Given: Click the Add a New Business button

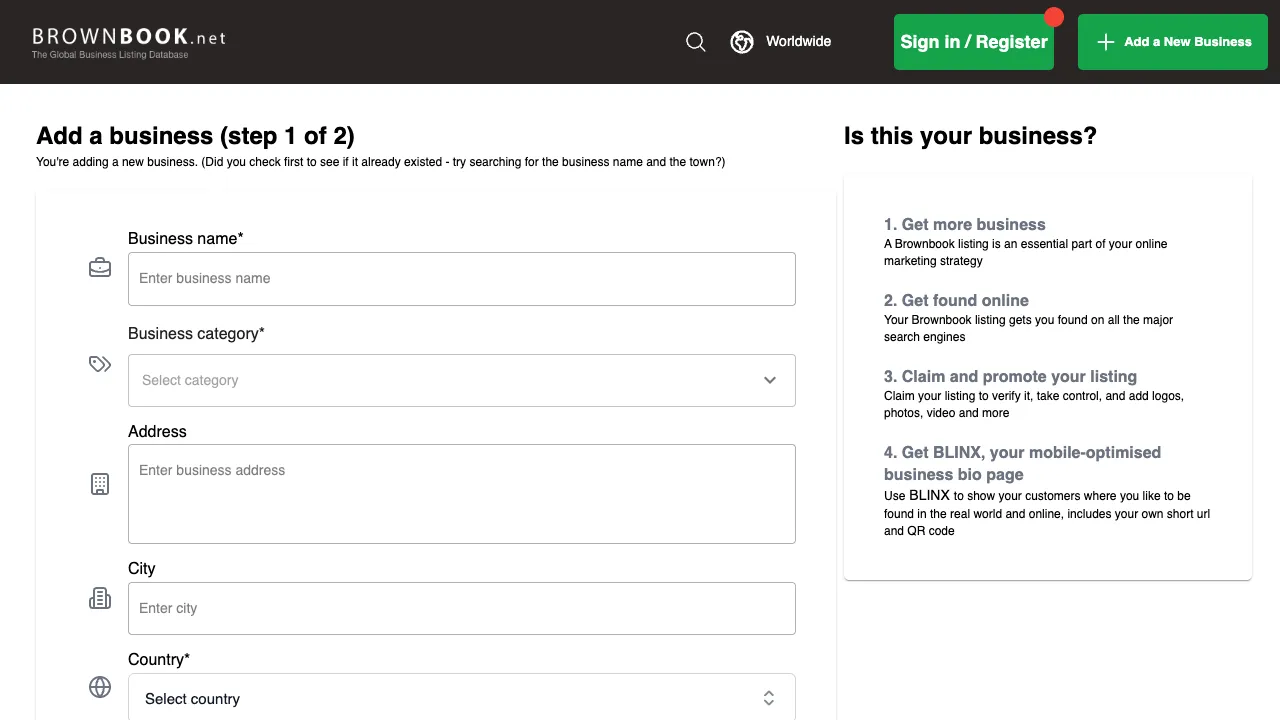Looking at the screenshot, I should point(1173,42).
